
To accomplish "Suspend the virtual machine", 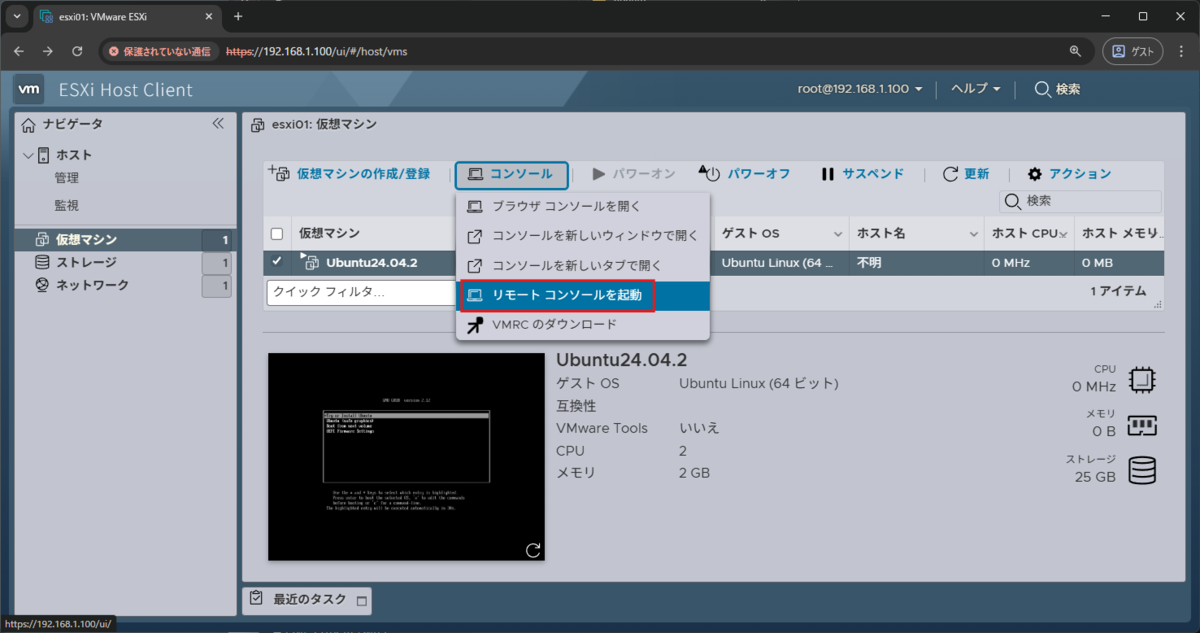I will pyautogui.click(x=862, y=174).
